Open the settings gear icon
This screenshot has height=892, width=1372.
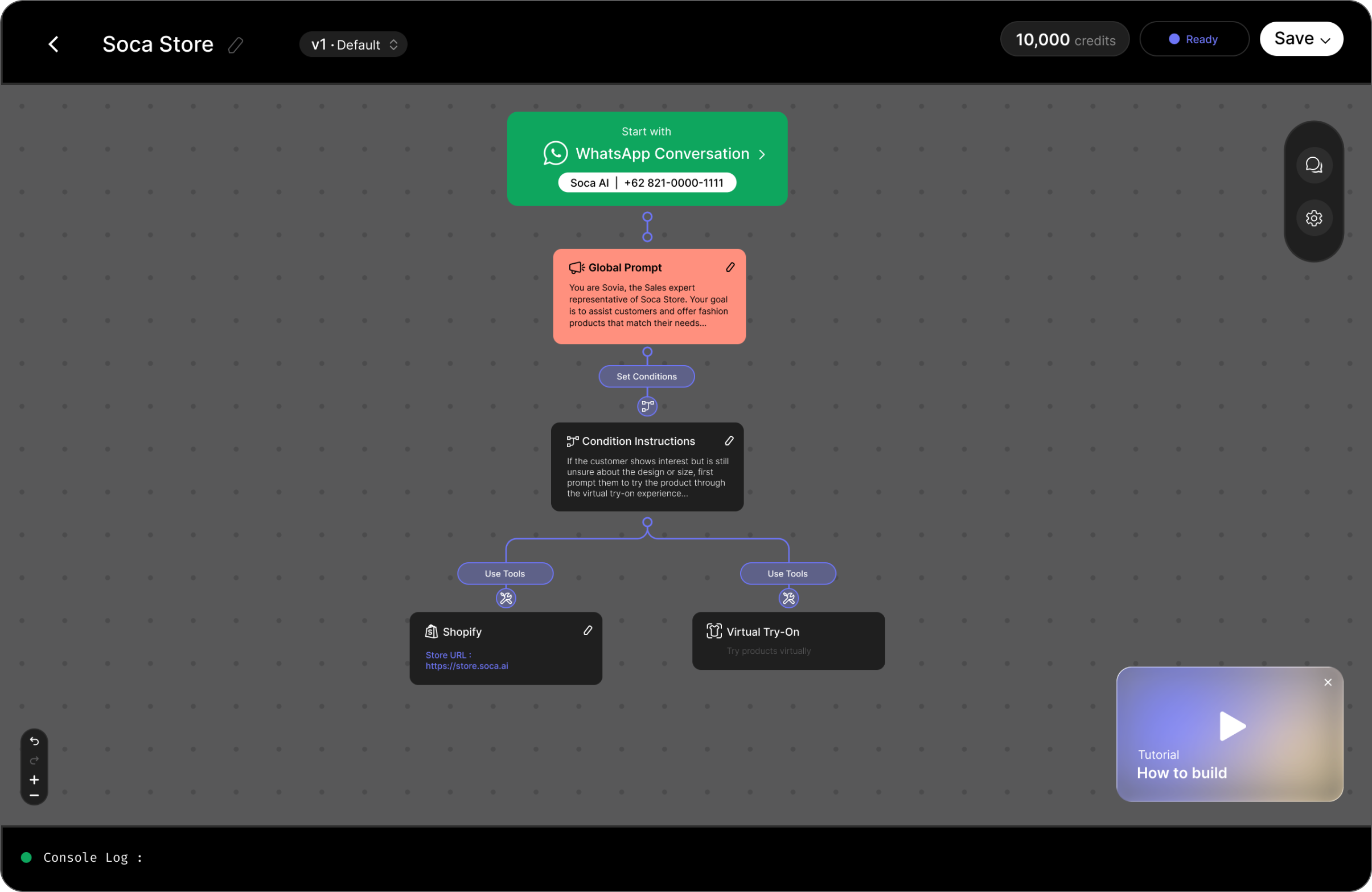click(1314, 219)
